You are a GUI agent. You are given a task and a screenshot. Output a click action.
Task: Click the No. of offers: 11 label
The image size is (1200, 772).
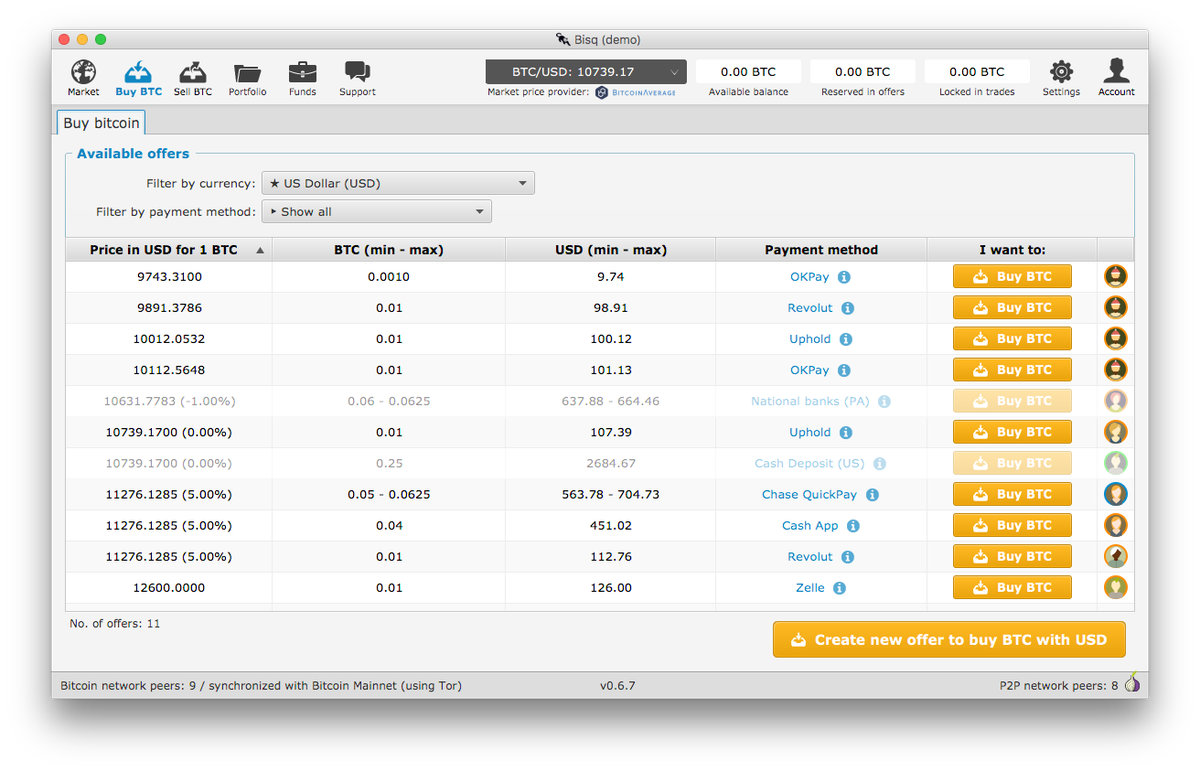point(115,624)
